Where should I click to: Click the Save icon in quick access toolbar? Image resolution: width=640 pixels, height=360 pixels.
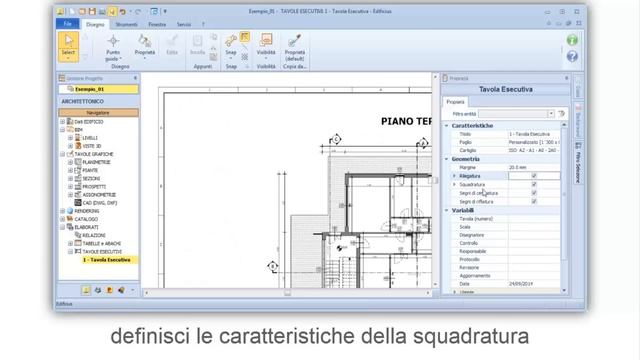[92, 11]
